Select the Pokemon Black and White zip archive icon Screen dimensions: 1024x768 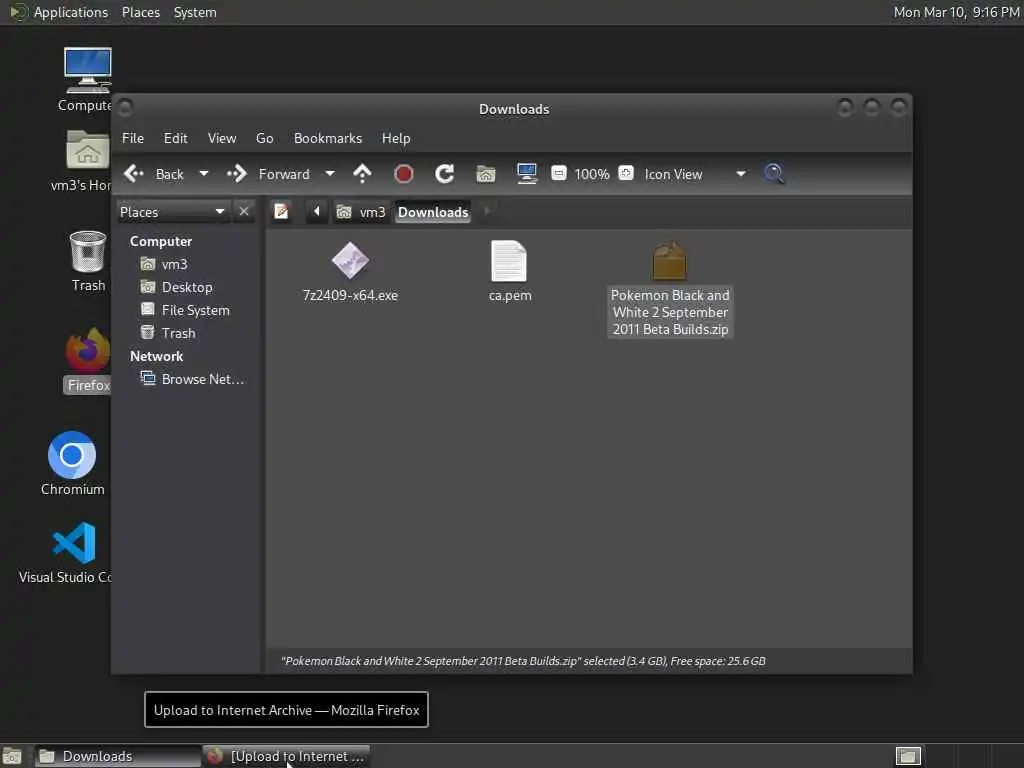[669, 261]
